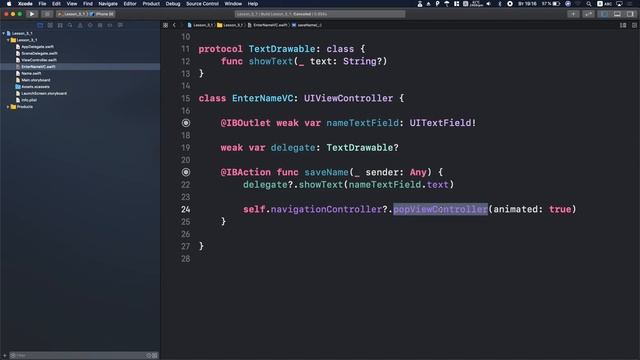Go back in editor history
640x360 pixels.
coord(174,25)
